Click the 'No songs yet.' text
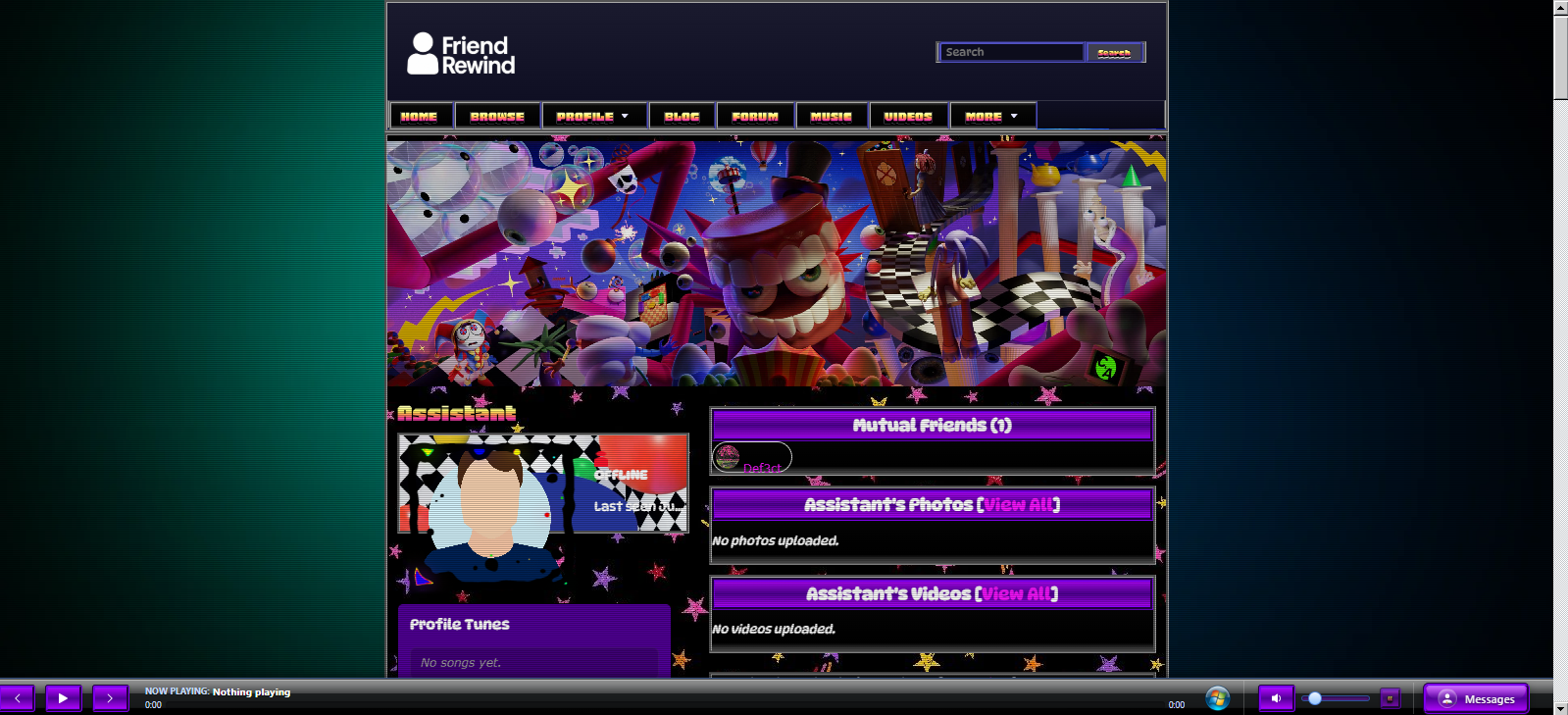The image size is (1568, 715). (x=461, y=663)
